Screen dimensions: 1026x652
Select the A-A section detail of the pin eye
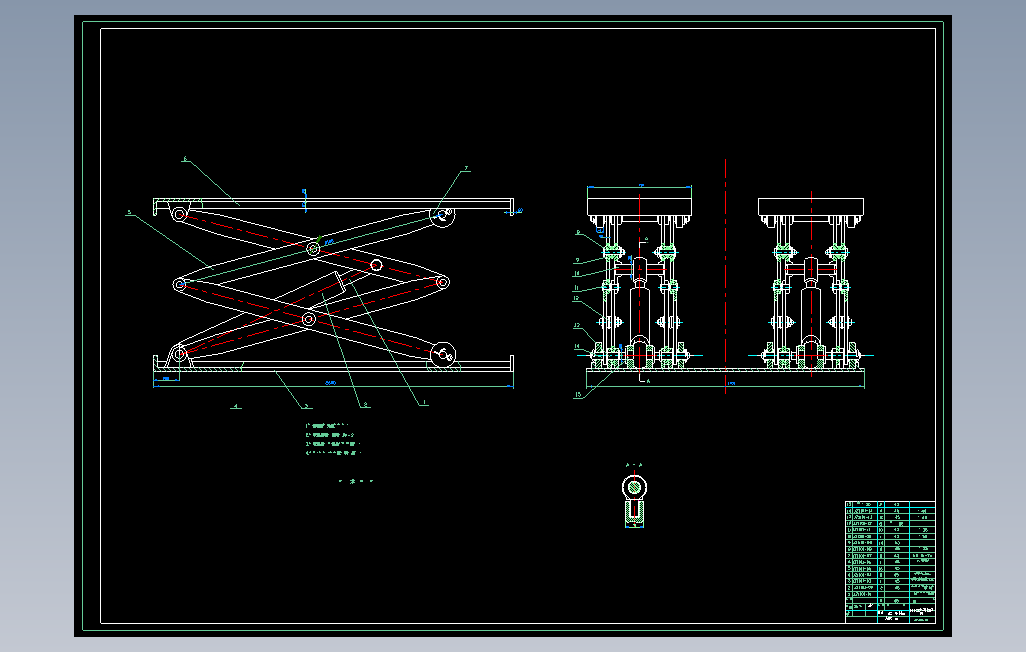(634, 496)
